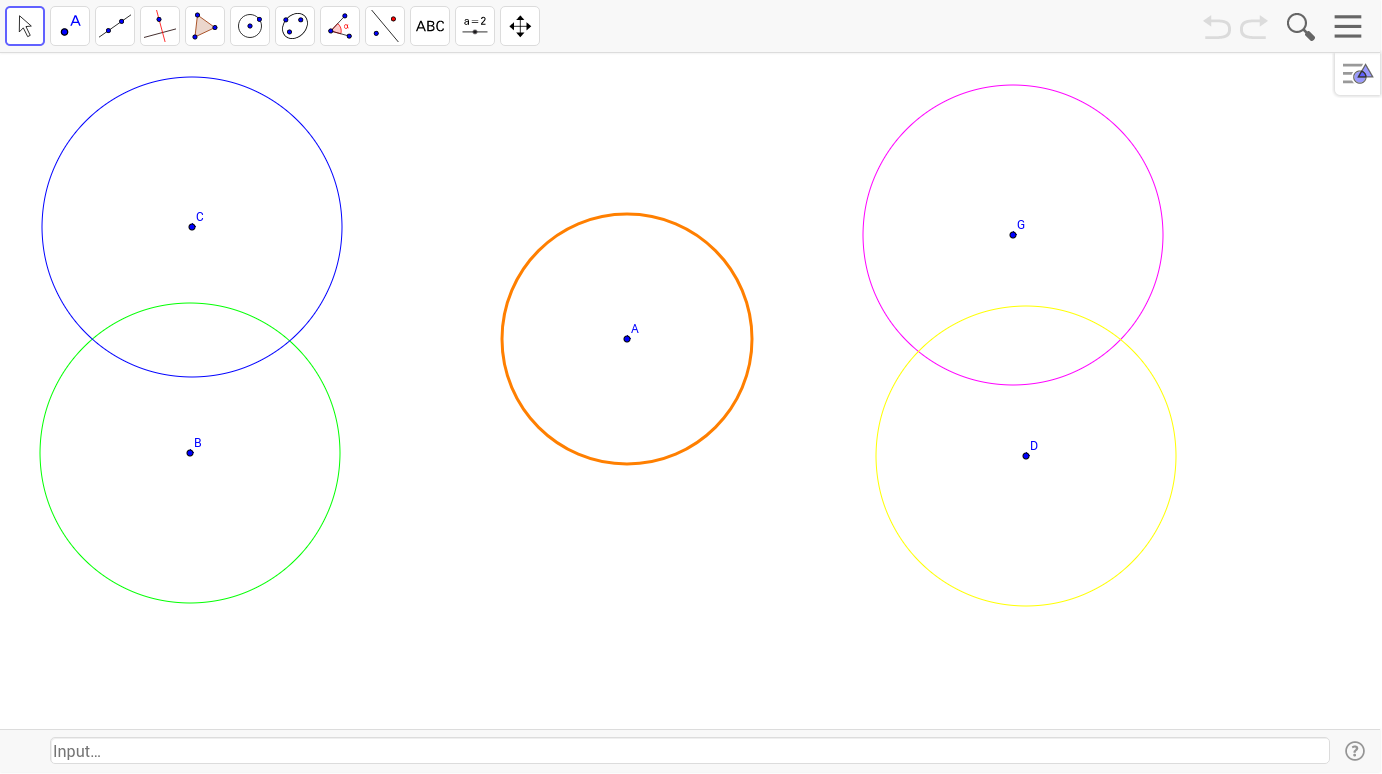Open the search magnifier

[x=1300, y=27]
